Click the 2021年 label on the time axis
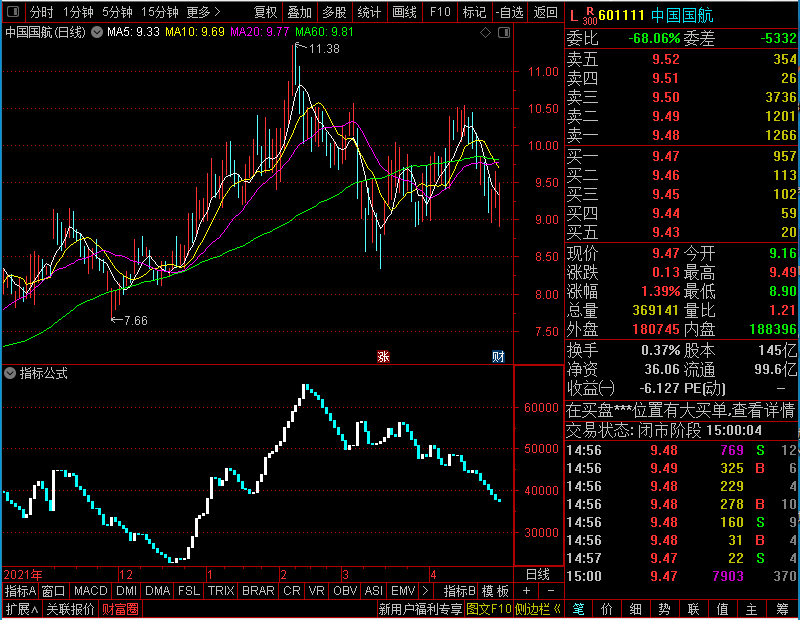Viewport: 800px width, 620px height. point(22,575)
